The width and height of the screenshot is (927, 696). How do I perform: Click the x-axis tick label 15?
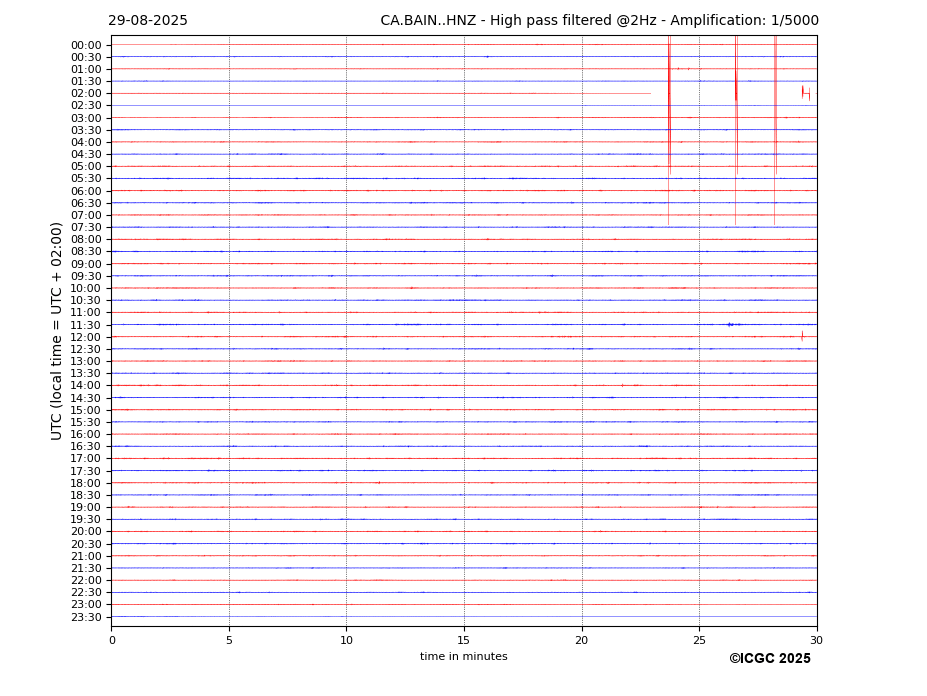pos(464,640)
